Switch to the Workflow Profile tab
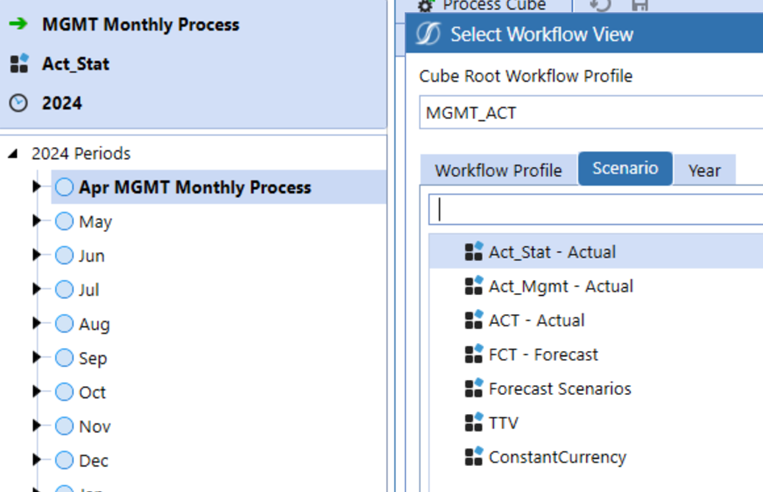 point(497,170)
